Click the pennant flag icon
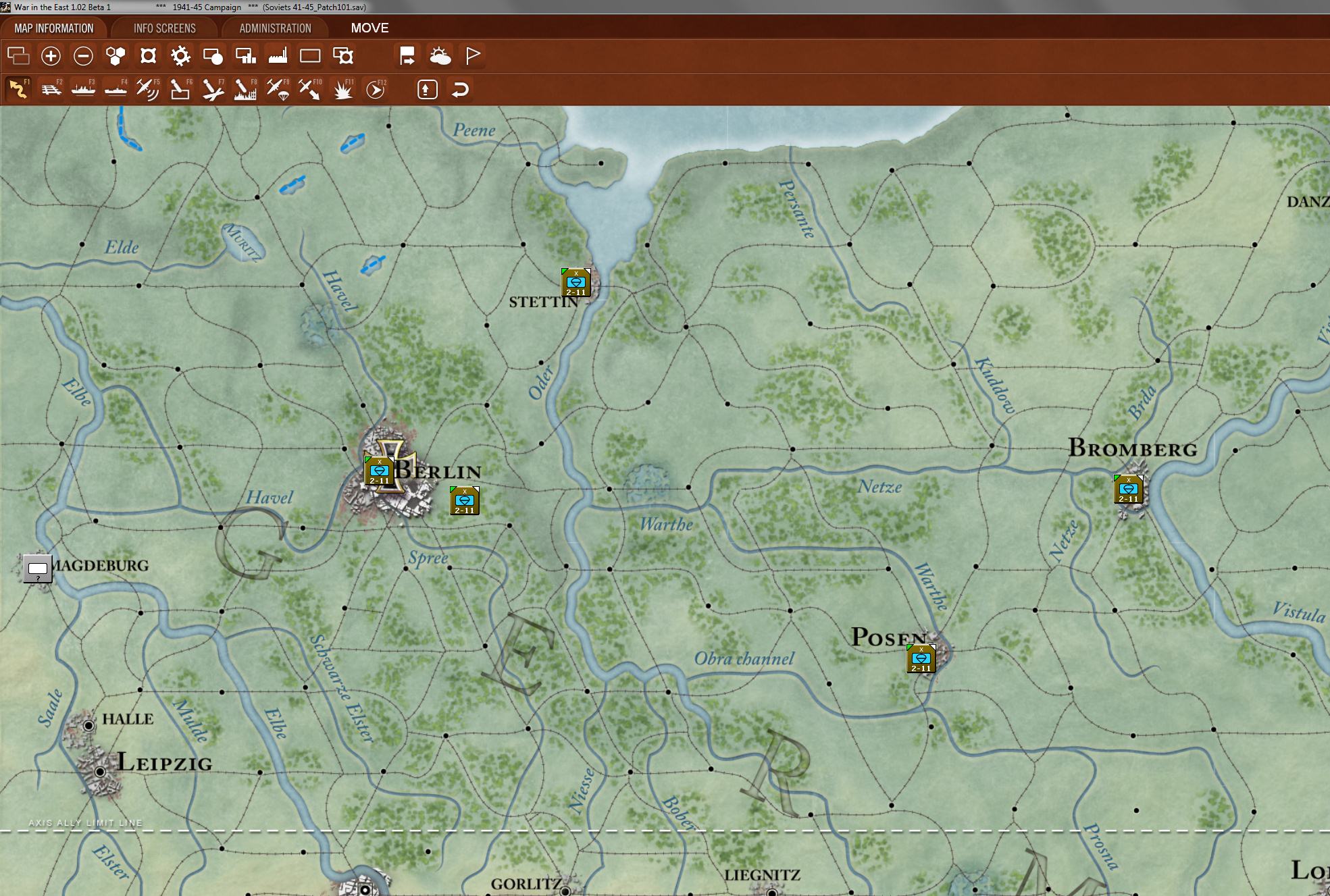The image size is (1330, 896). [x=473, y=55]
